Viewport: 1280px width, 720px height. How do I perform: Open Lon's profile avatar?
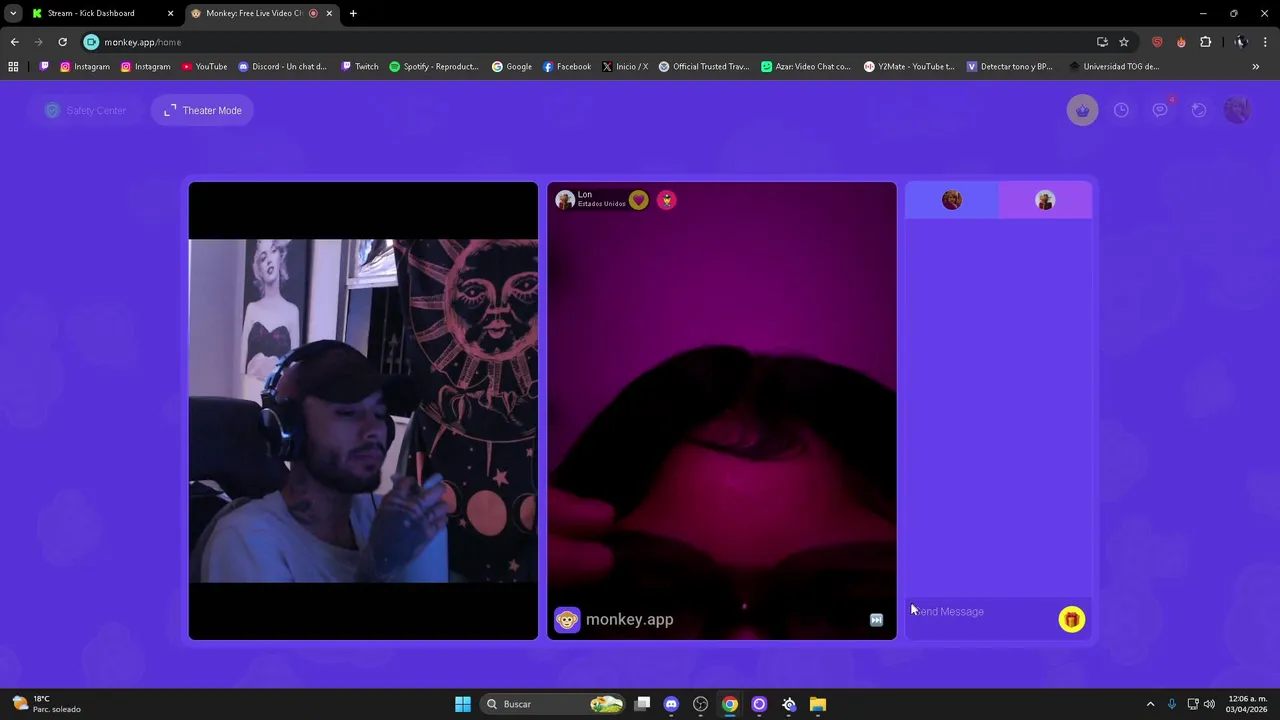point(565,200)
